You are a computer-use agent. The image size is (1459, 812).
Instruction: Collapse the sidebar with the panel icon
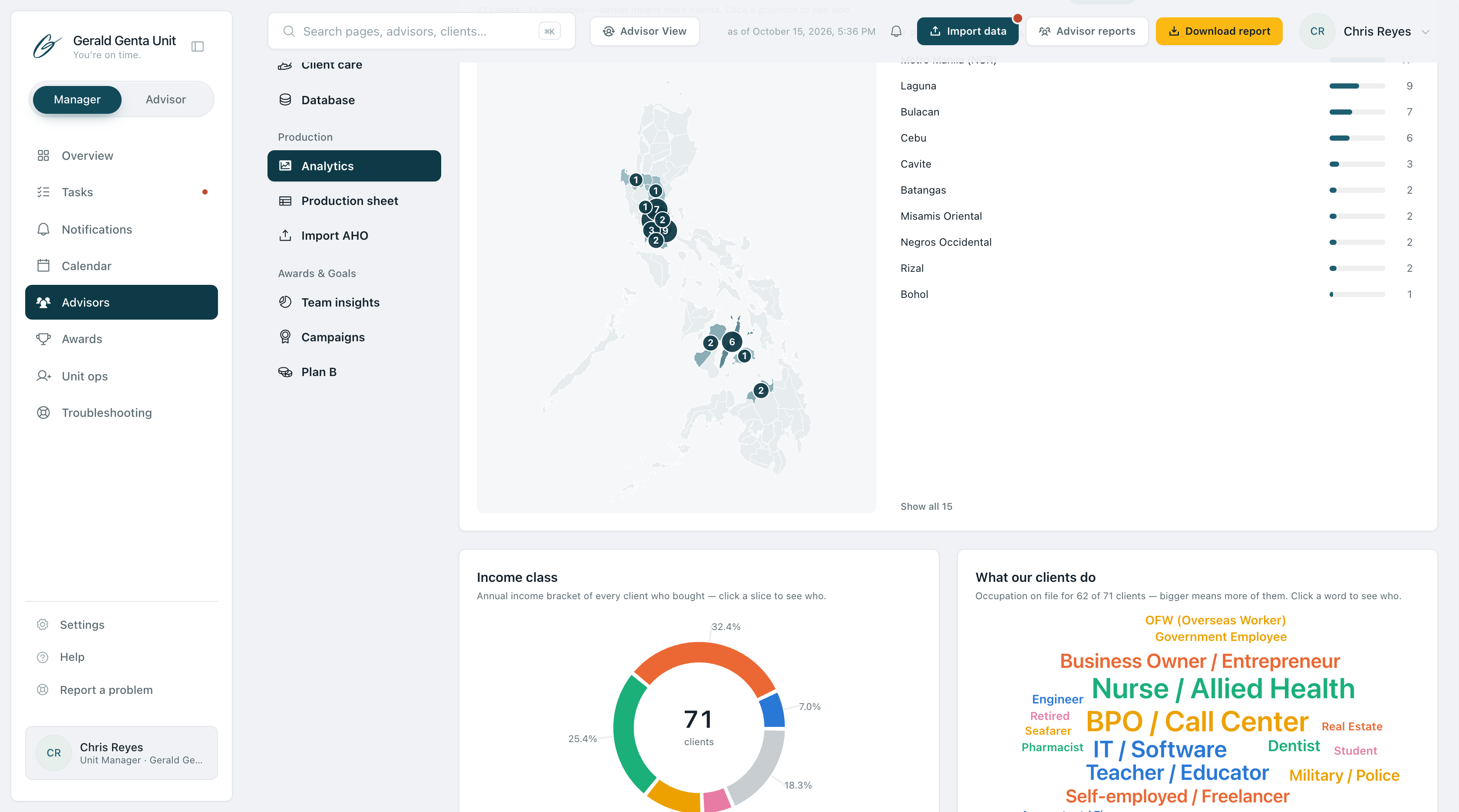[x=198, y=46]
